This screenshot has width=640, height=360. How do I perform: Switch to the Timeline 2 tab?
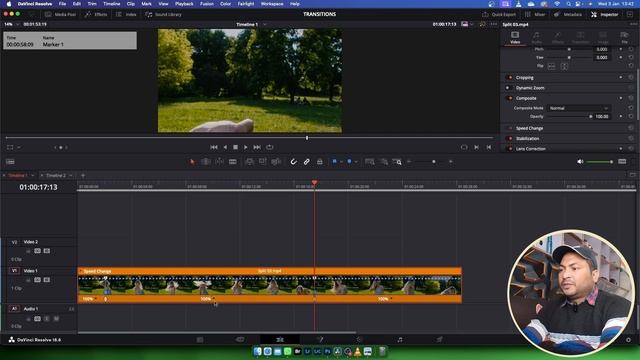coord(56,176)
